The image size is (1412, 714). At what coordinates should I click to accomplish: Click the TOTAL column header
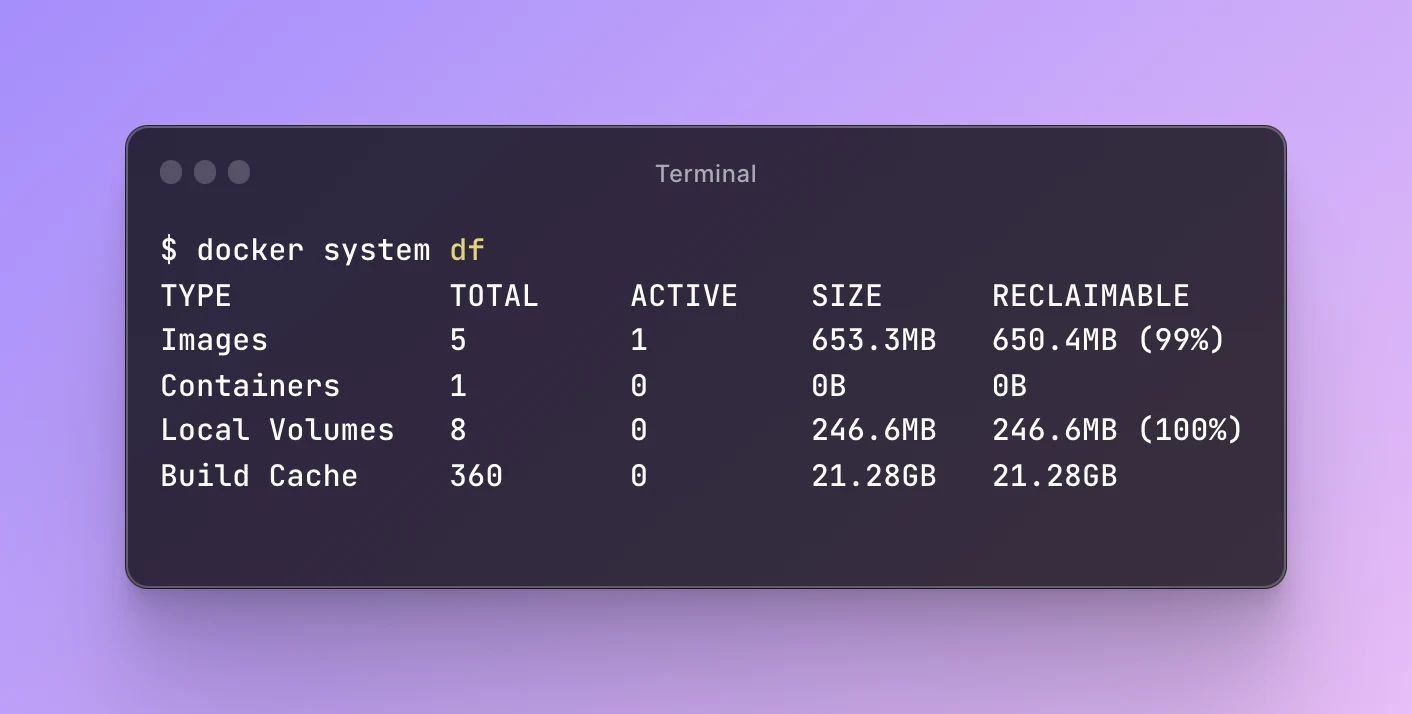tap(494, 296)
